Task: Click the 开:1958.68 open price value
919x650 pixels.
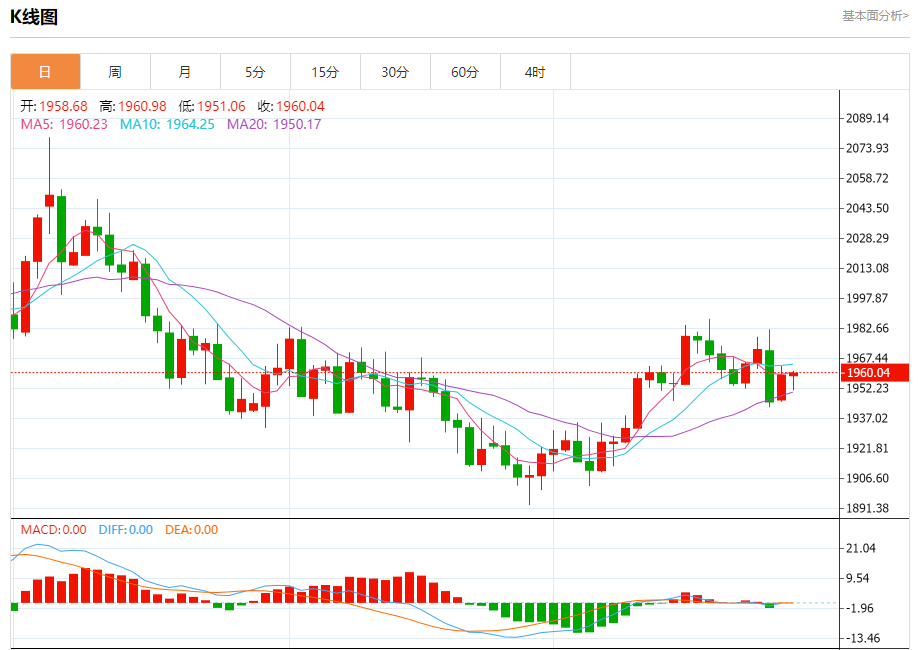Action: 54,106
